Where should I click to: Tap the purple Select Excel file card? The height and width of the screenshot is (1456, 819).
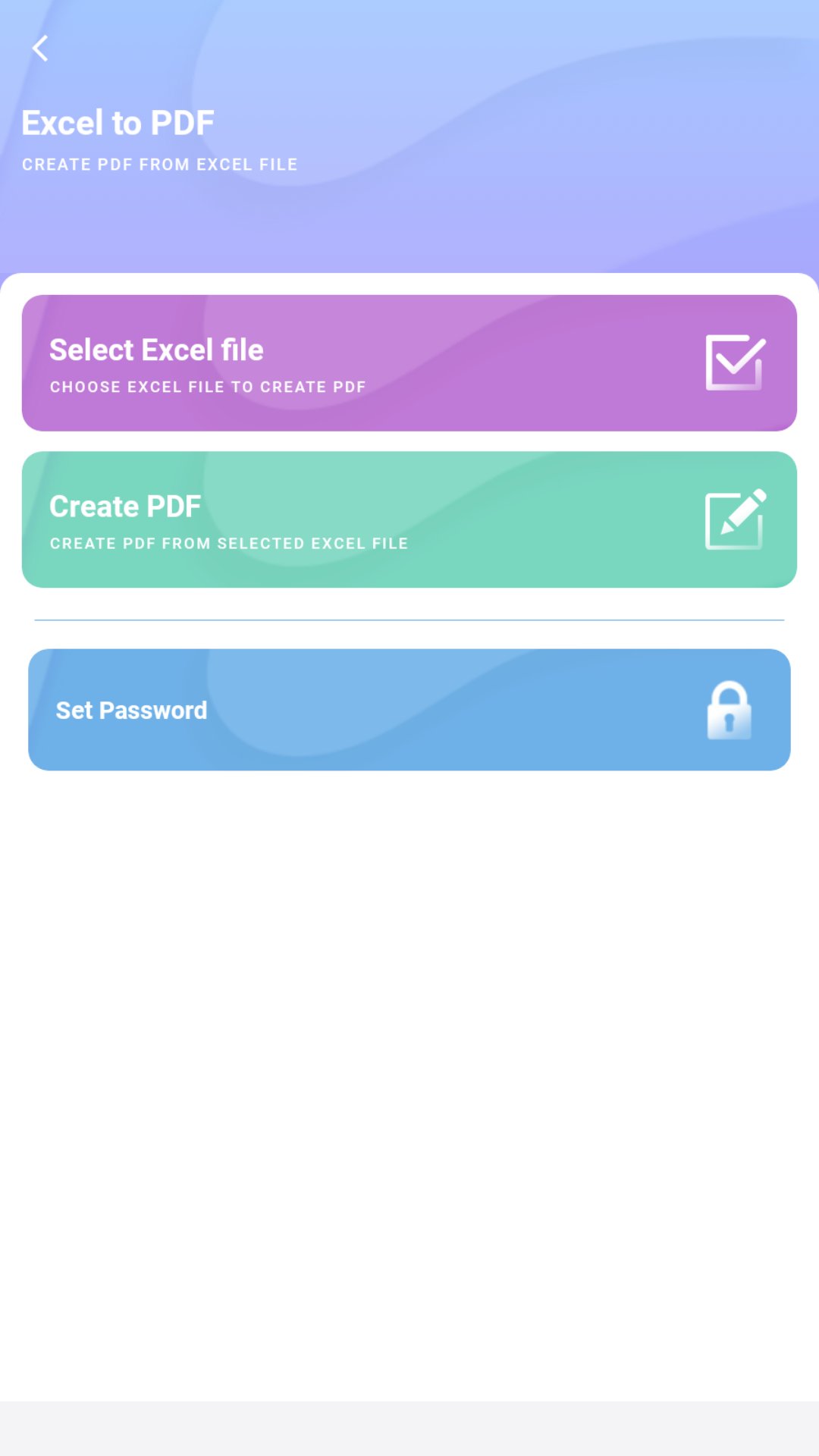pos(409,362)
